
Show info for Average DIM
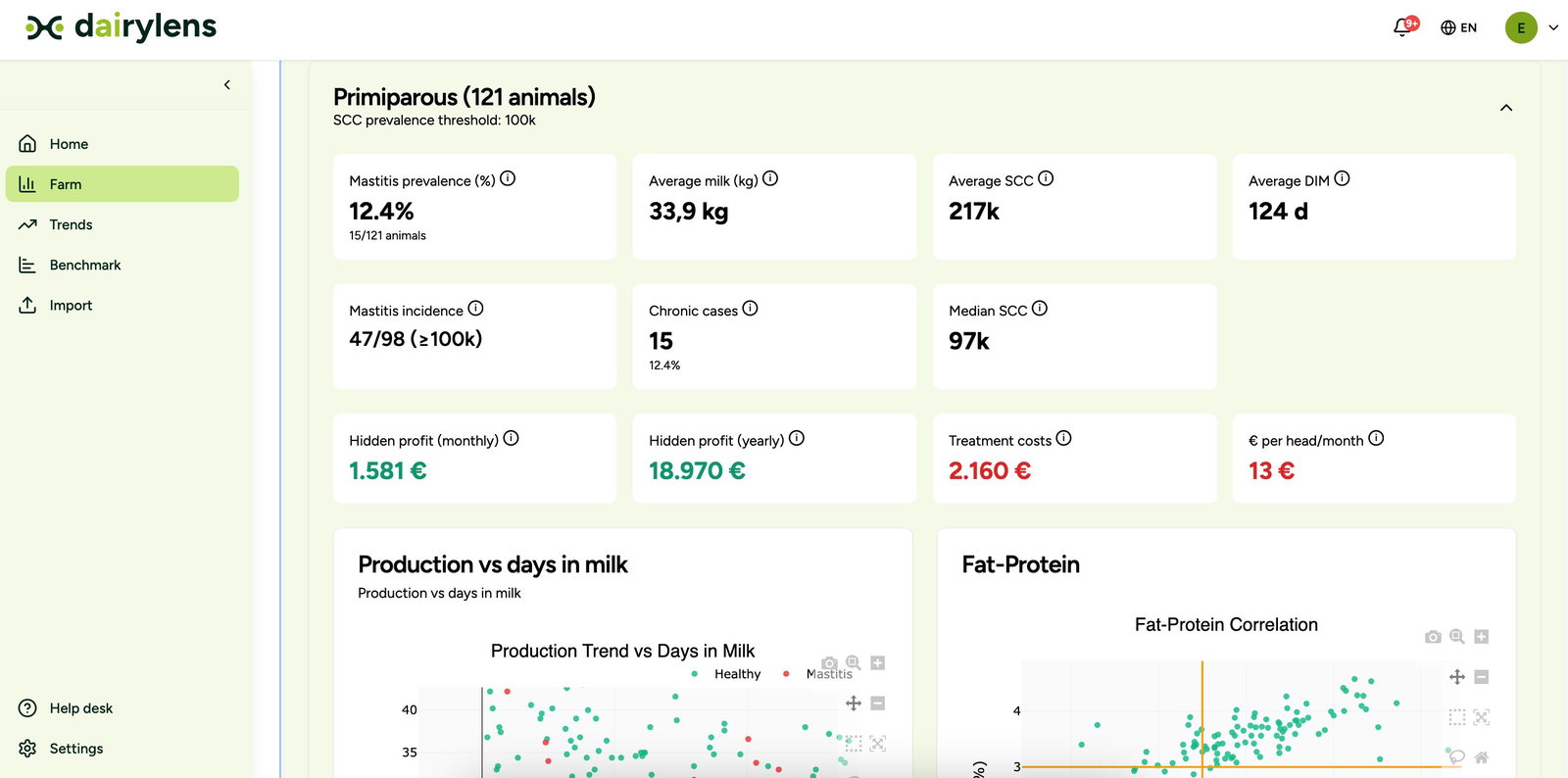pyautogui.click(x=1342, y=178)
